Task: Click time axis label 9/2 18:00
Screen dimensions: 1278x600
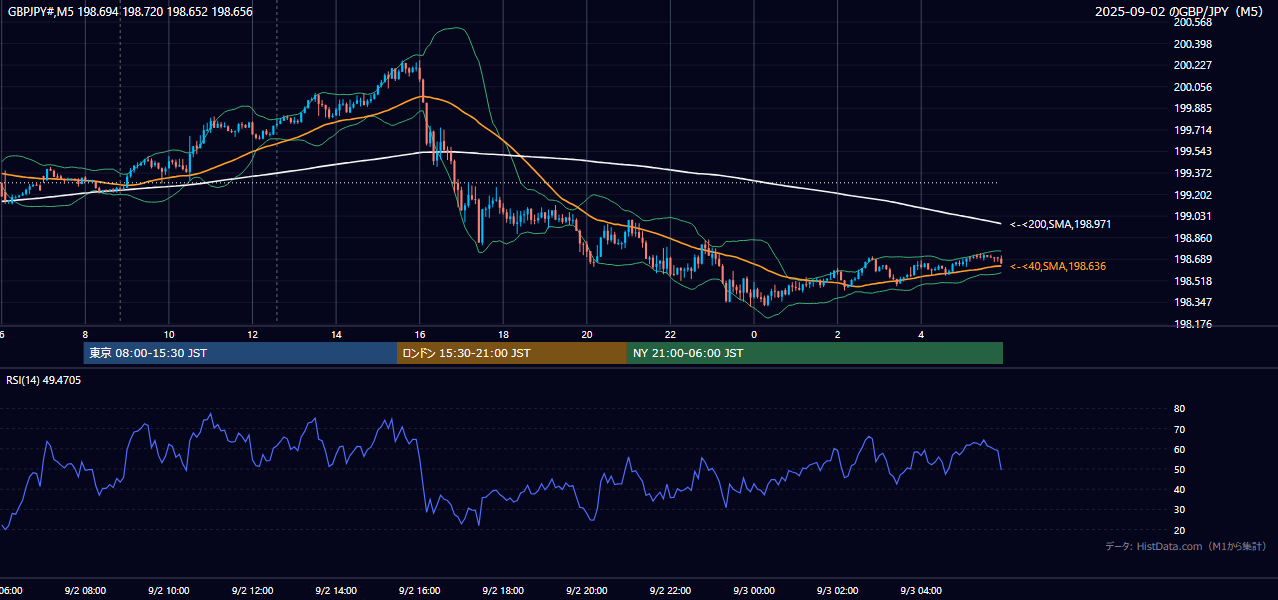Action: (503, 590)
